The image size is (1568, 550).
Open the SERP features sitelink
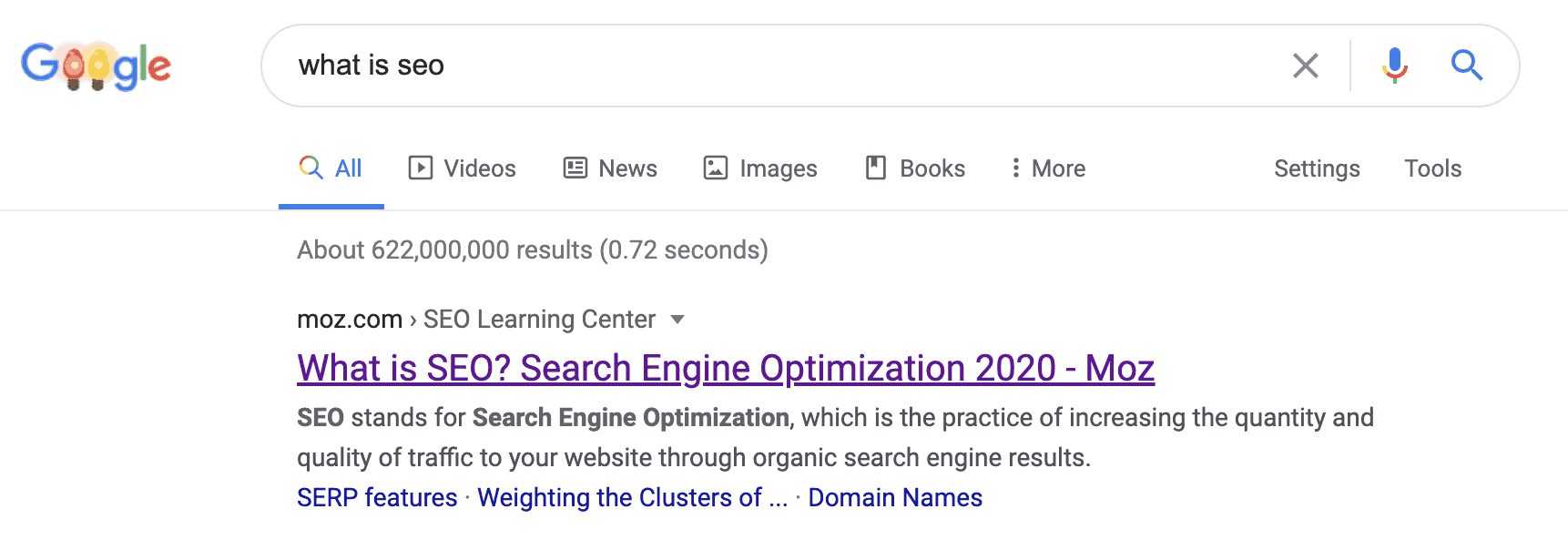(x=377, y=497)
